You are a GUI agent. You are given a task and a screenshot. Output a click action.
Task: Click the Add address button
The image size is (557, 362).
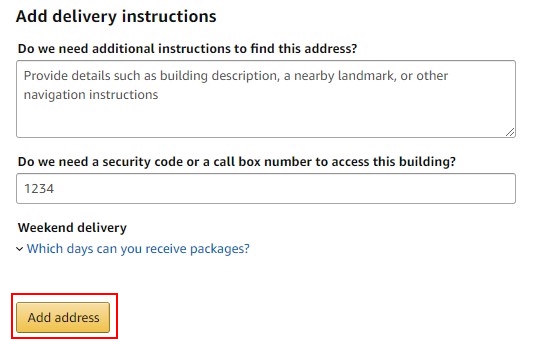point(63,317)
